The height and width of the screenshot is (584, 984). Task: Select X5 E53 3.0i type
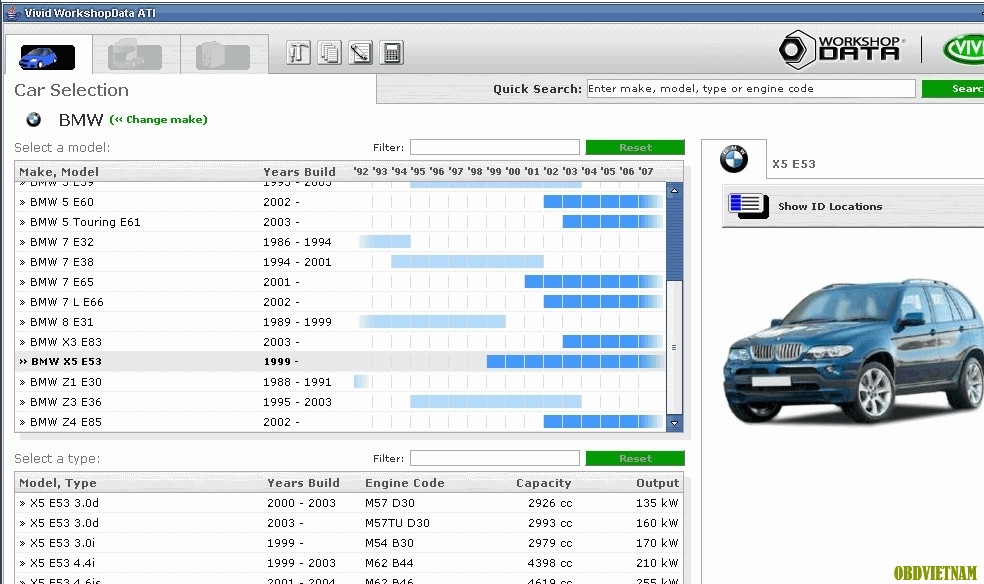[348, 543]
